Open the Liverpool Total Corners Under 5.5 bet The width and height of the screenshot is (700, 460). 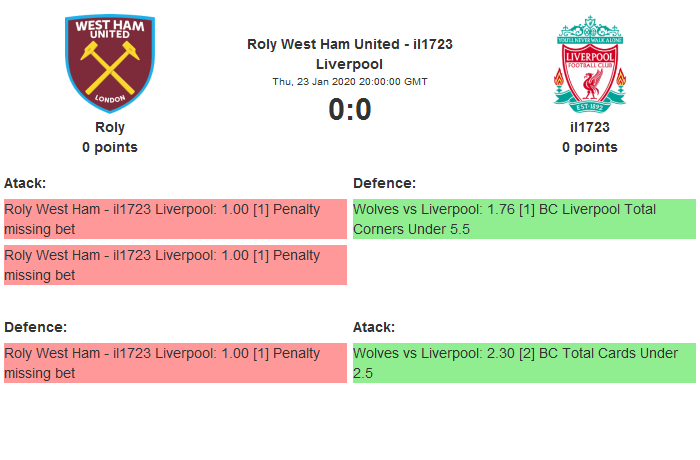[524, 219]
